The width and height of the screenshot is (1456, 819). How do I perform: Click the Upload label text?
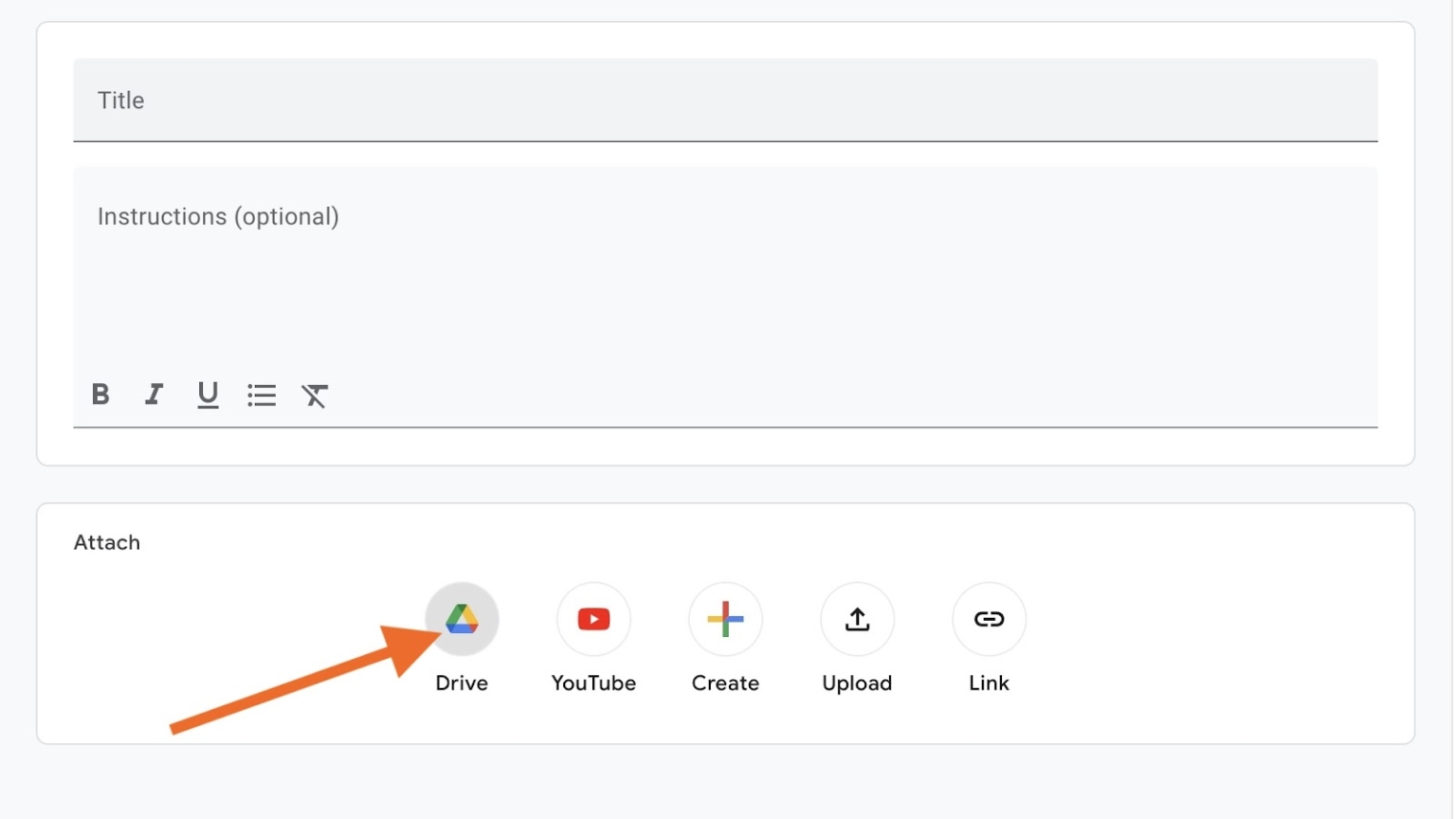856,682
